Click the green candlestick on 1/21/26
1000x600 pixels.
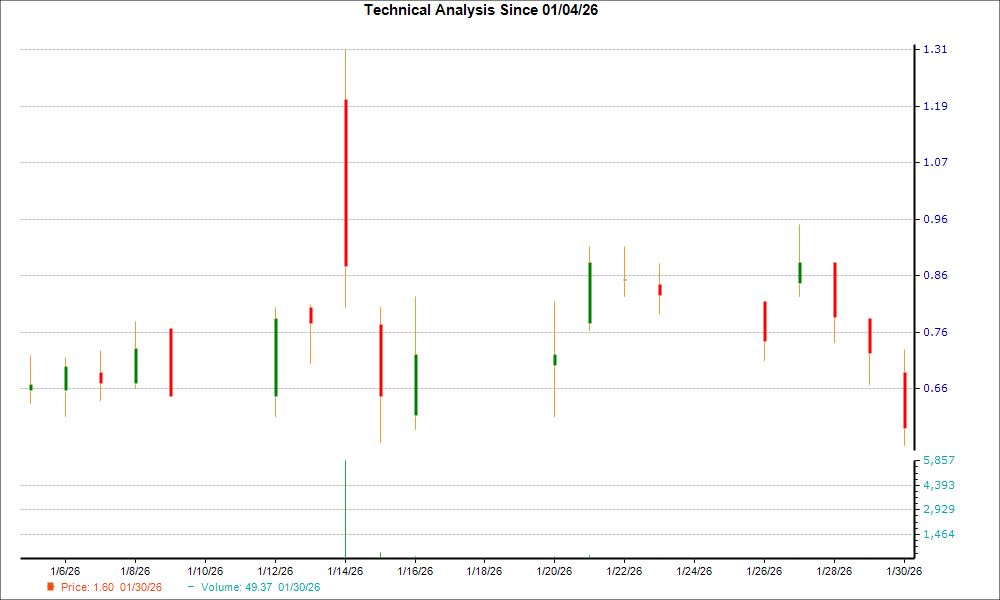pyautogui.click(x=590, y=295)
